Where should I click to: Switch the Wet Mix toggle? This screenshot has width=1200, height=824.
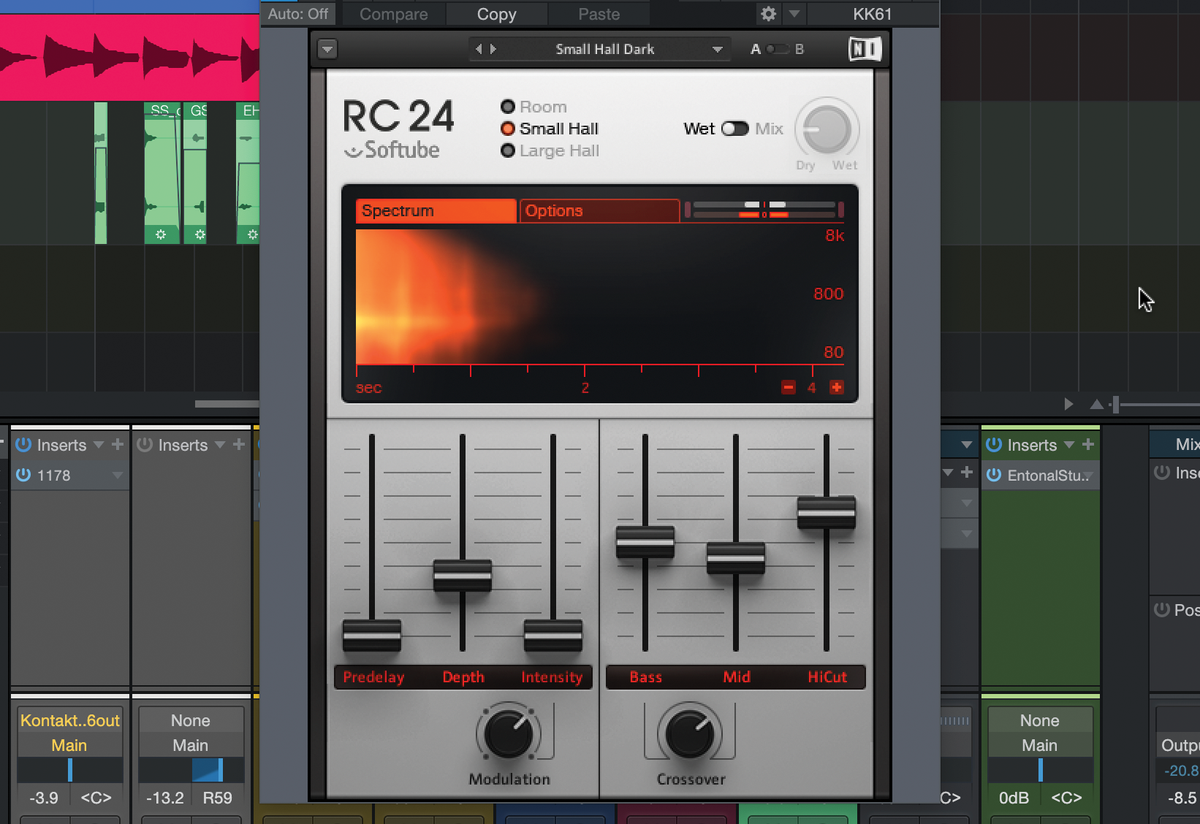click(x=734, y=128)
